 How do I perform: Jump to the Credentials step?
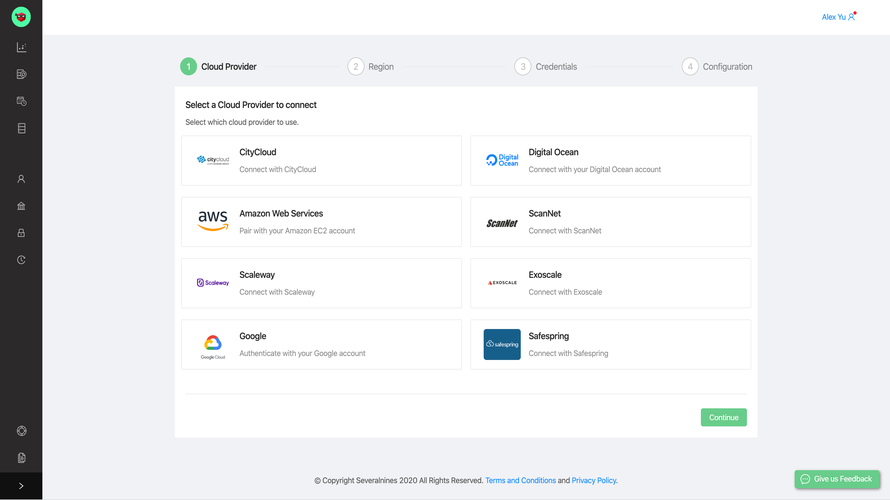pyautogui.click(x=546, y=67)
